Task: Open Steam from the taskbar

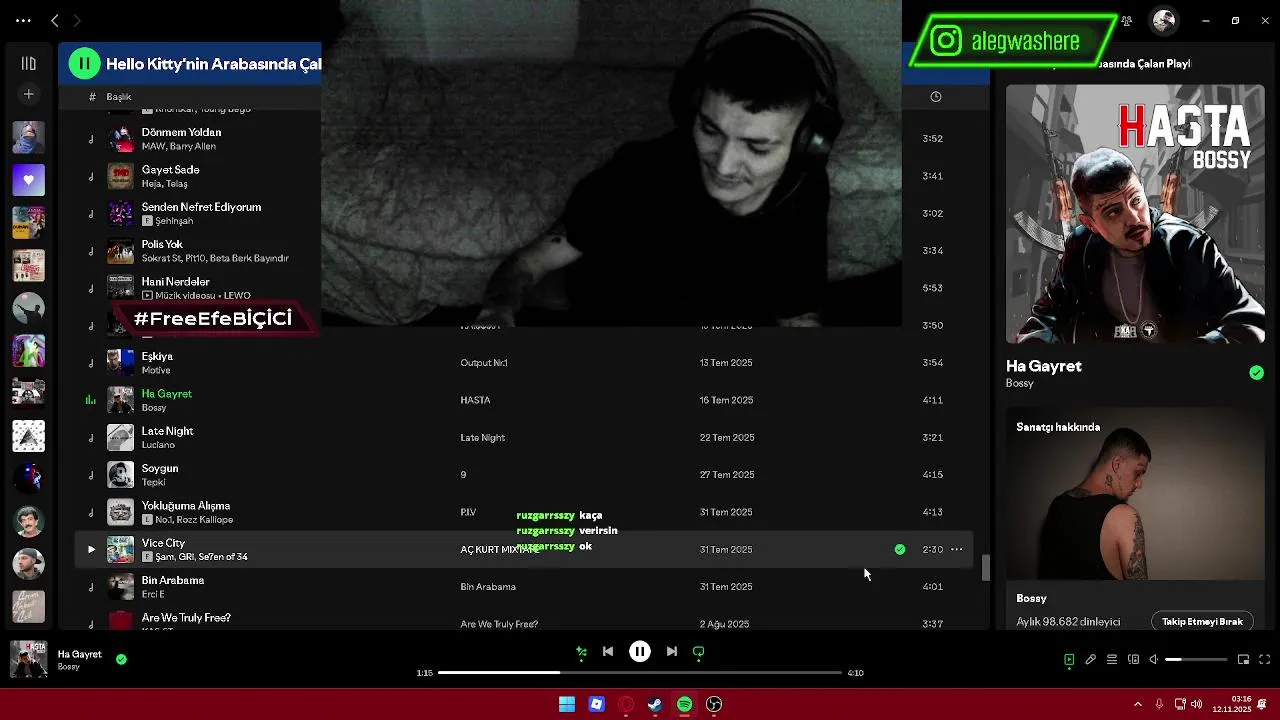Action: pos(655,704)
